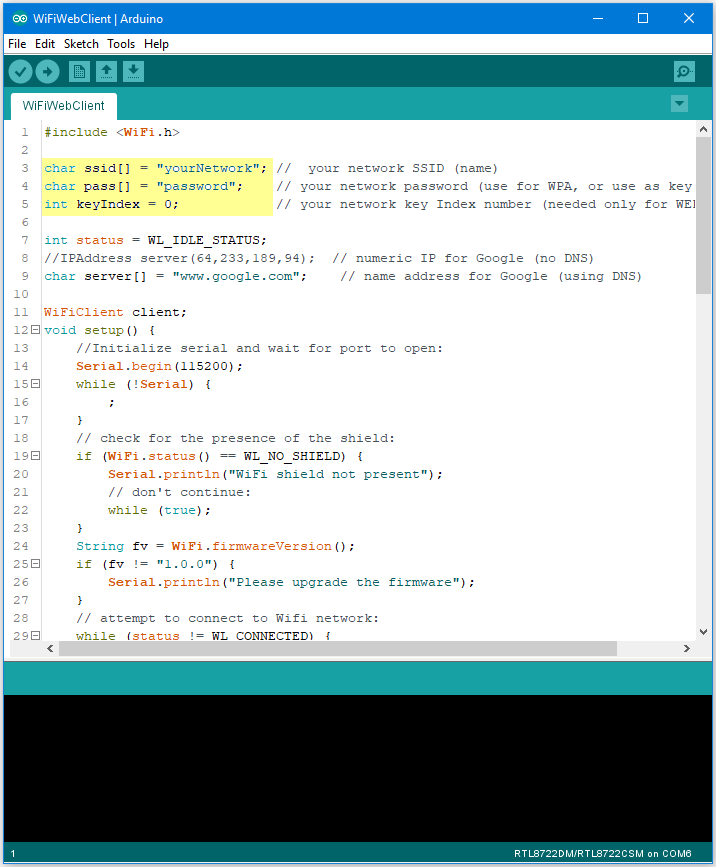This screenshot has height=867, width=716.
Task: Select the WiFiWebClient sketch tab
Action: 64,106
